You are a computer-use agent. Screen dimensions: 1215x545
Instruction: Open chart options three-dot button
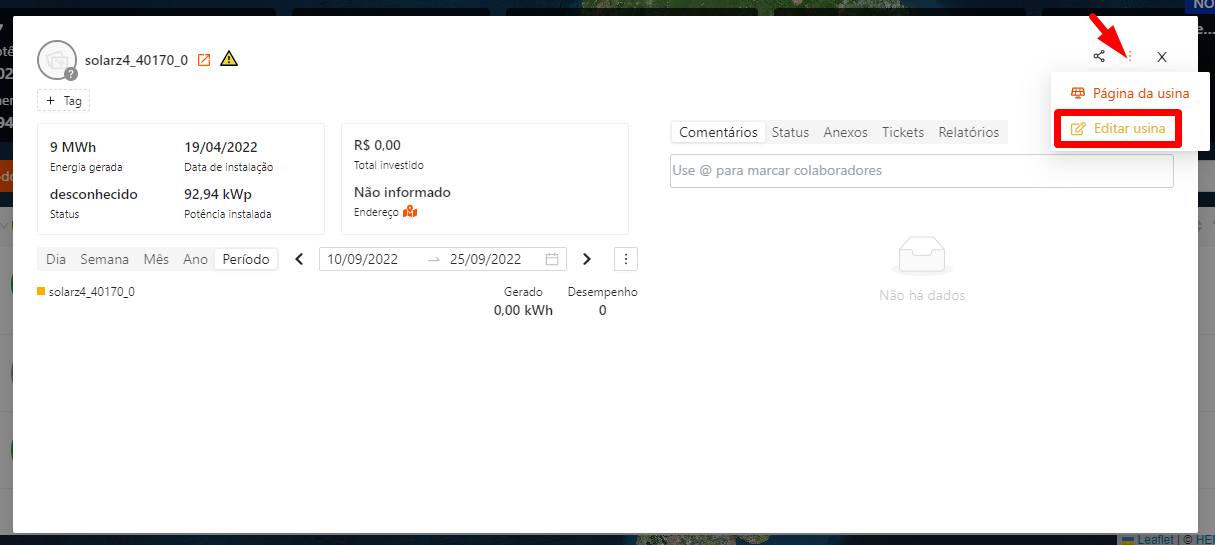(x=626, y=259)
